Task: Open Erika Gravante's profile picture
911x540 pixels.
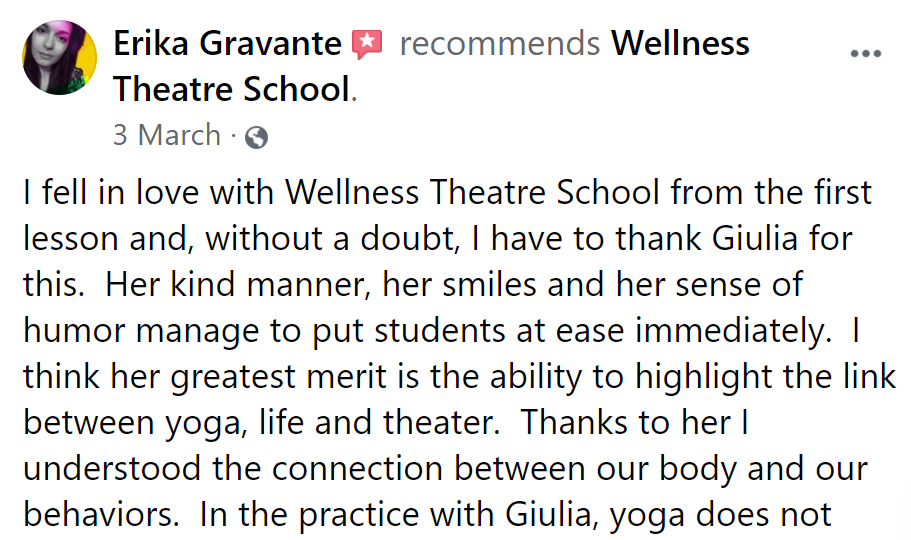Action: tap(59, 58)
